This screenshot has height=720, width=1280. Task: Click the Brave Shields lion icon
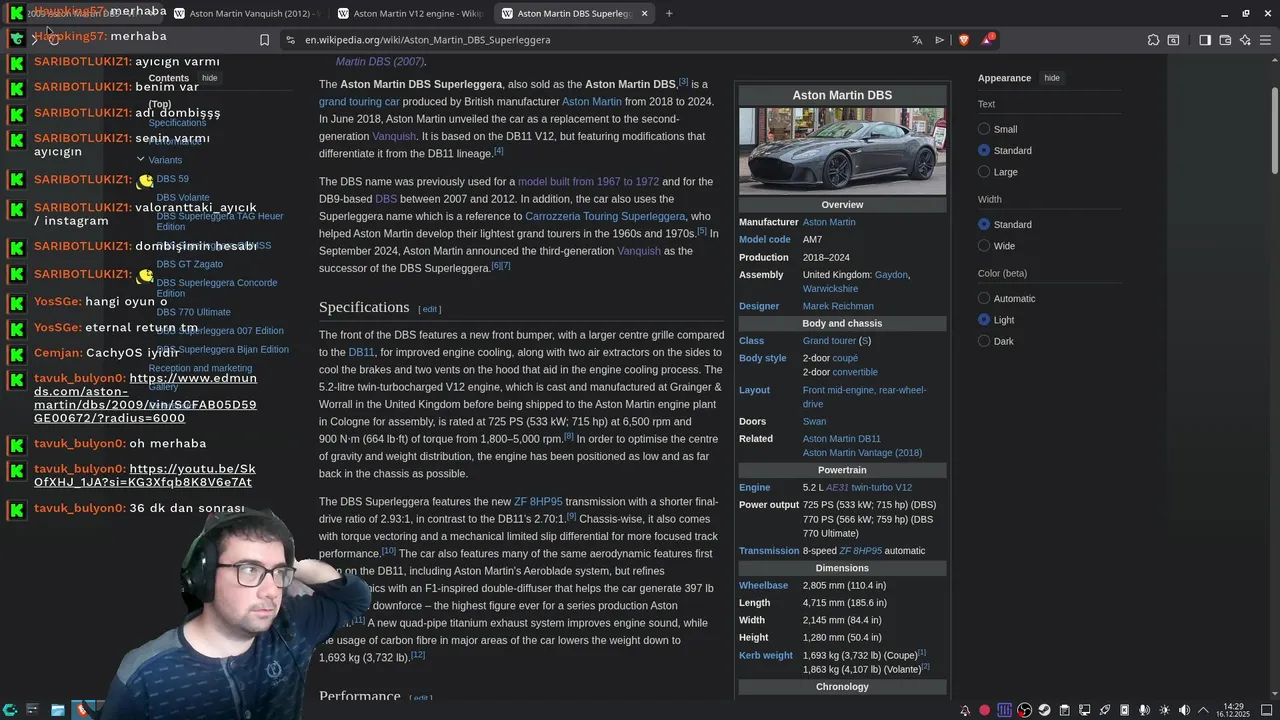(x=964, y=40)
